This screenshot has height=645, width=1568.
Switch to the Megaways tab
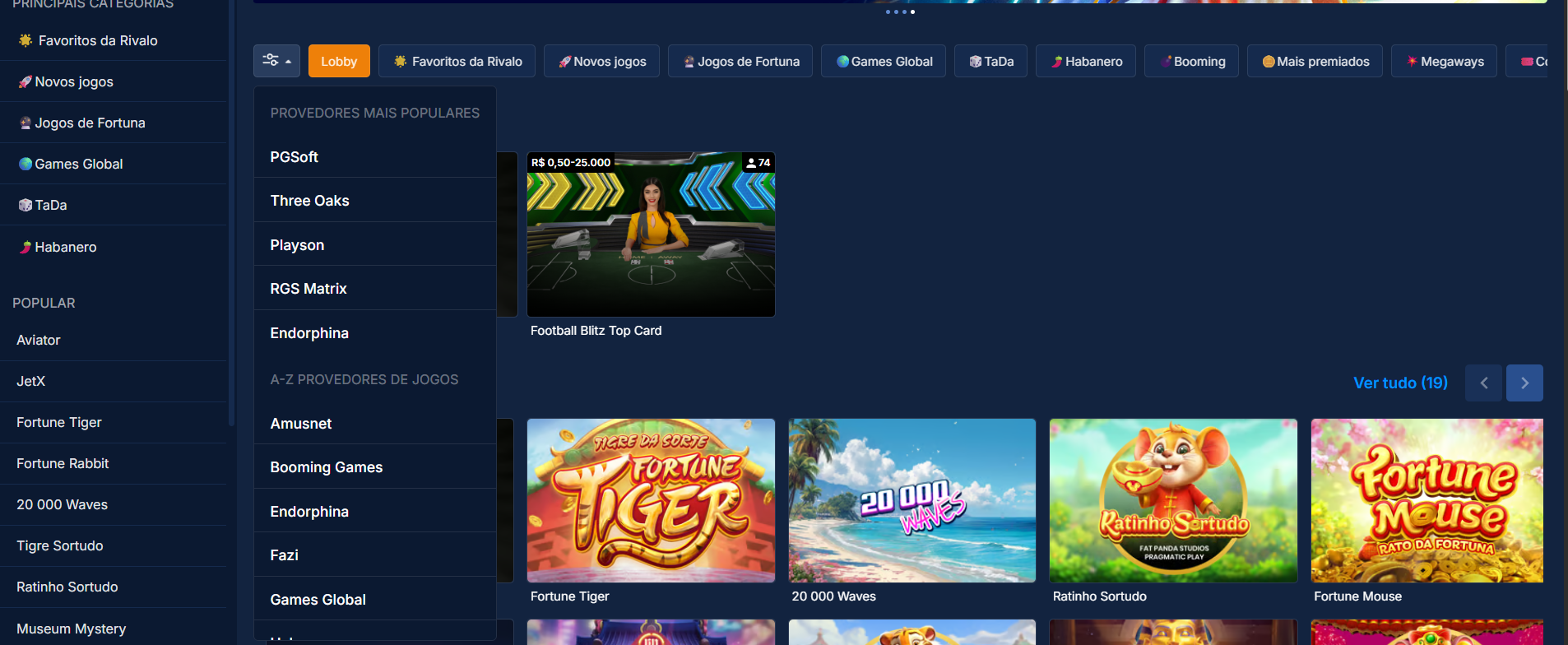click(x=1444, y=61)
